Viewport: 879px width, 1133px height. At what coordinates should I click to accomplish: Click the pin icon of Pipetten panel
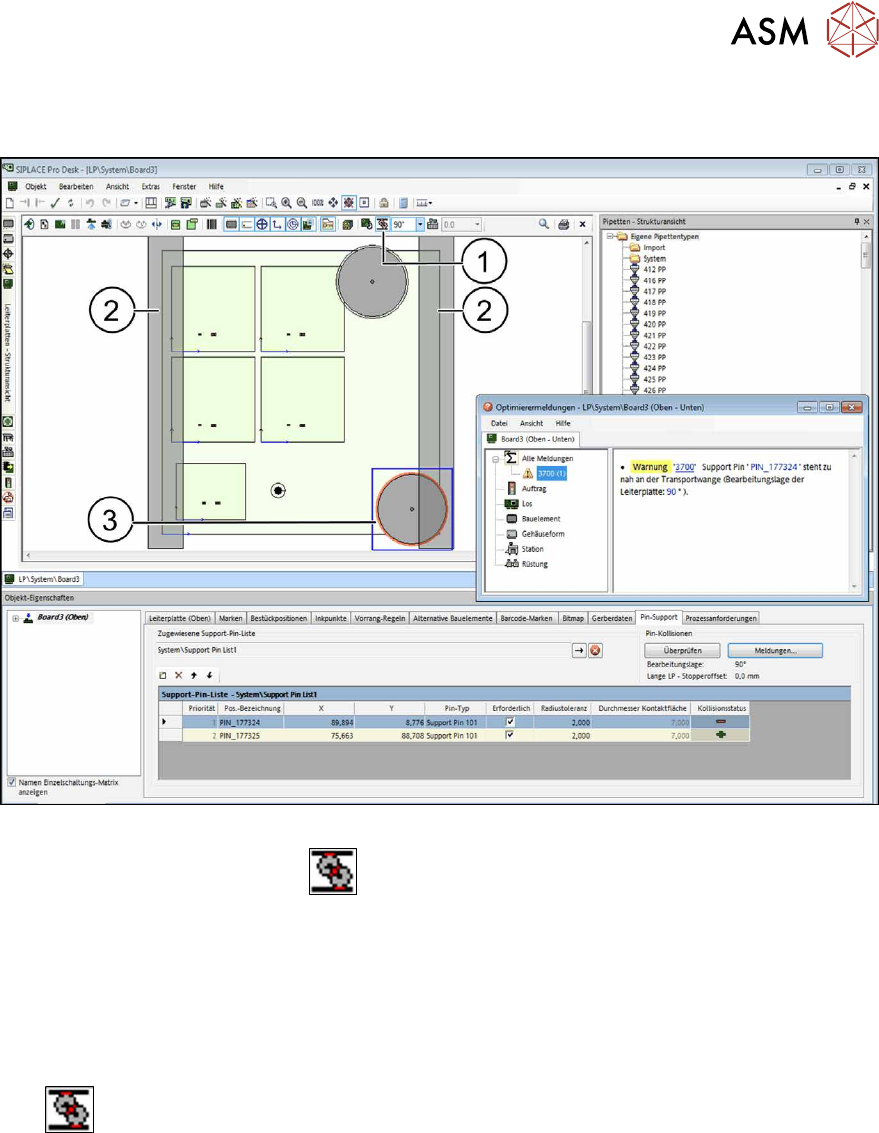coord(857,222)
